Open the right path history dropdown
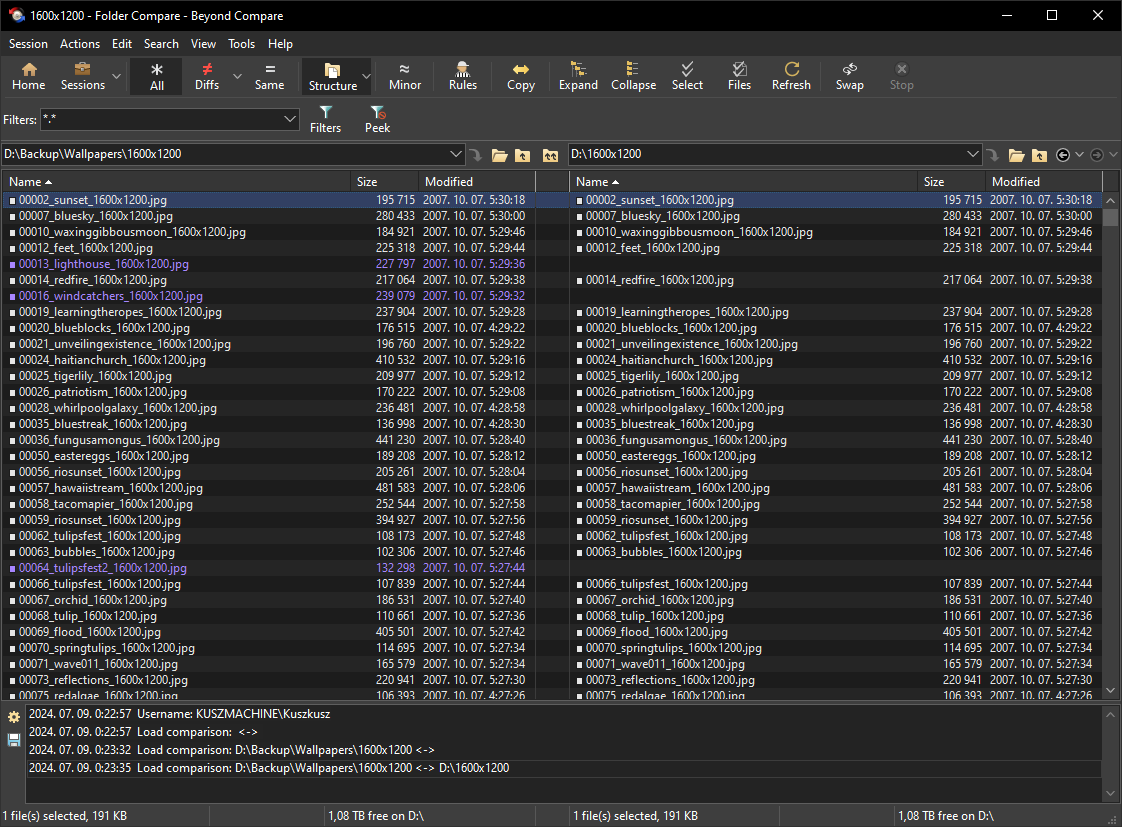Image resolution: width=1122 pixels, height=827 pixels. [x=972, y=154]
